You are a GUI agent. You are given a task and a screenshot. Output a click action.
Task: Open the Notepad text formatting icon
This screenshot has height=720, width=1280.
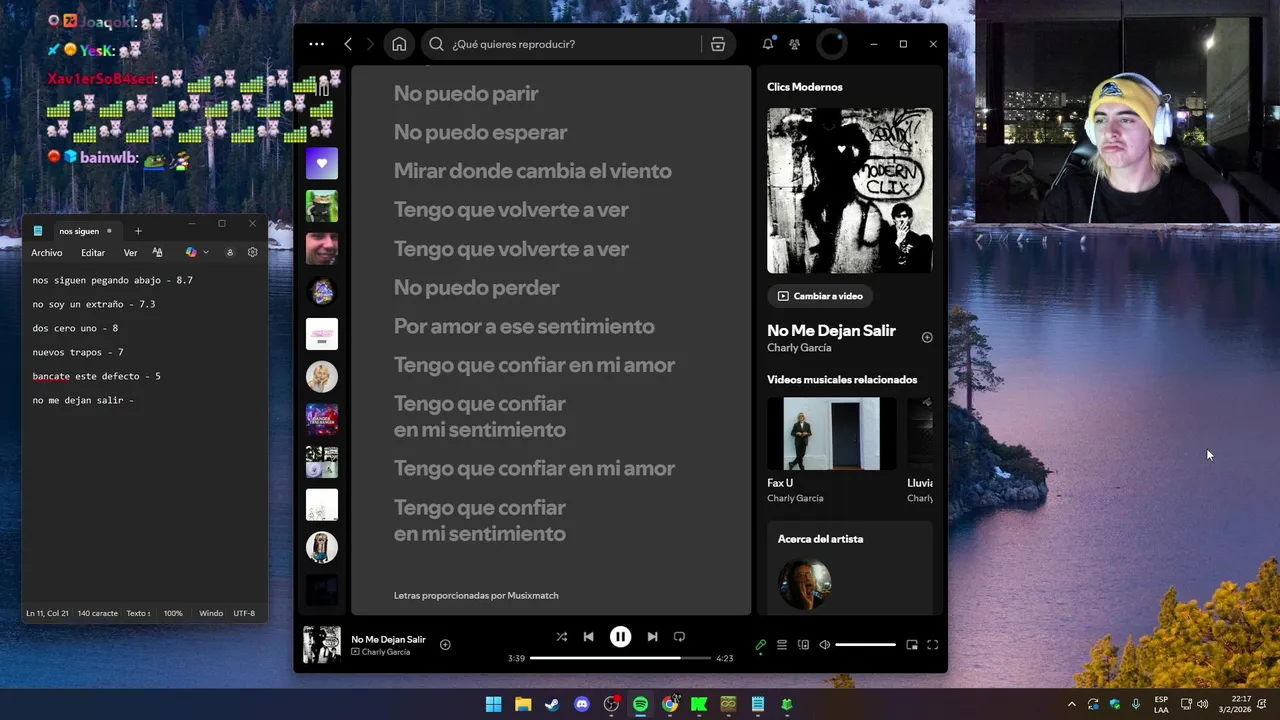(157, 253)
